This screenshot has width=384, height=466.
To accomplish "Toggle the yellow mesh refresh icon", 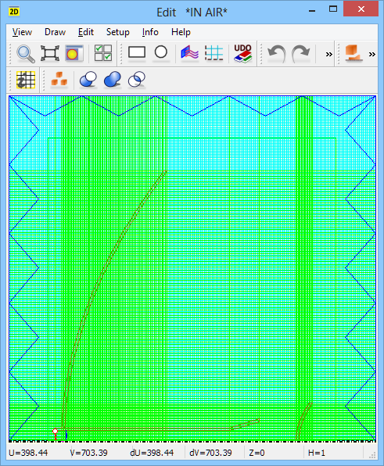I will point(26,80).
